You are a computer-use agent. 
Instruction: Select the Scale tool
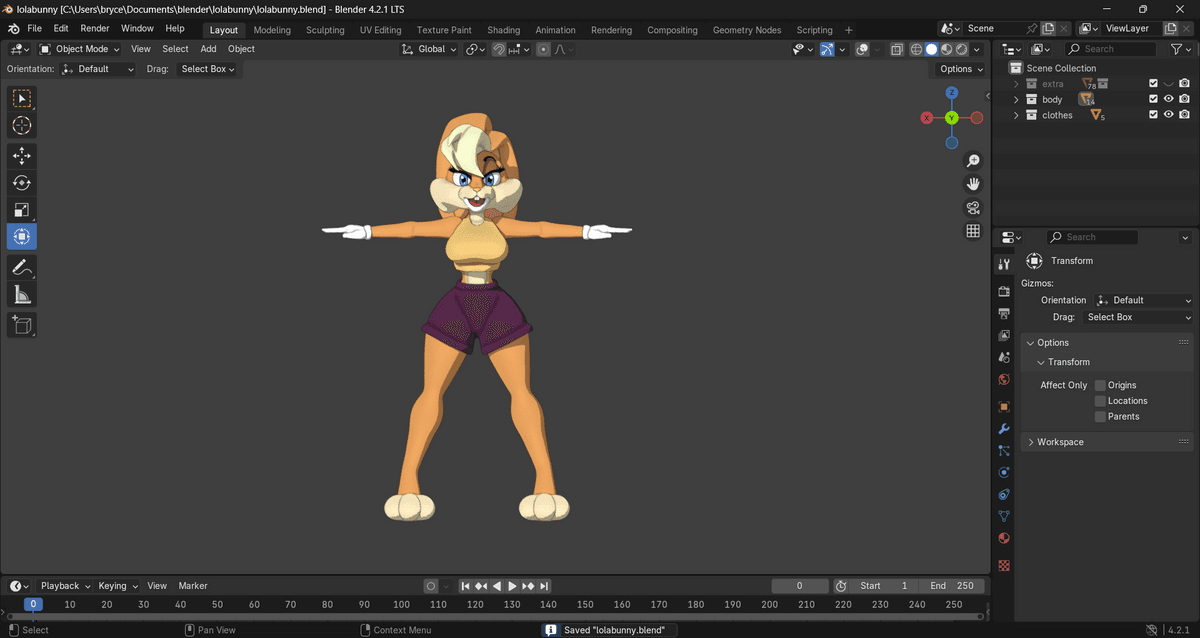(22, 210)
